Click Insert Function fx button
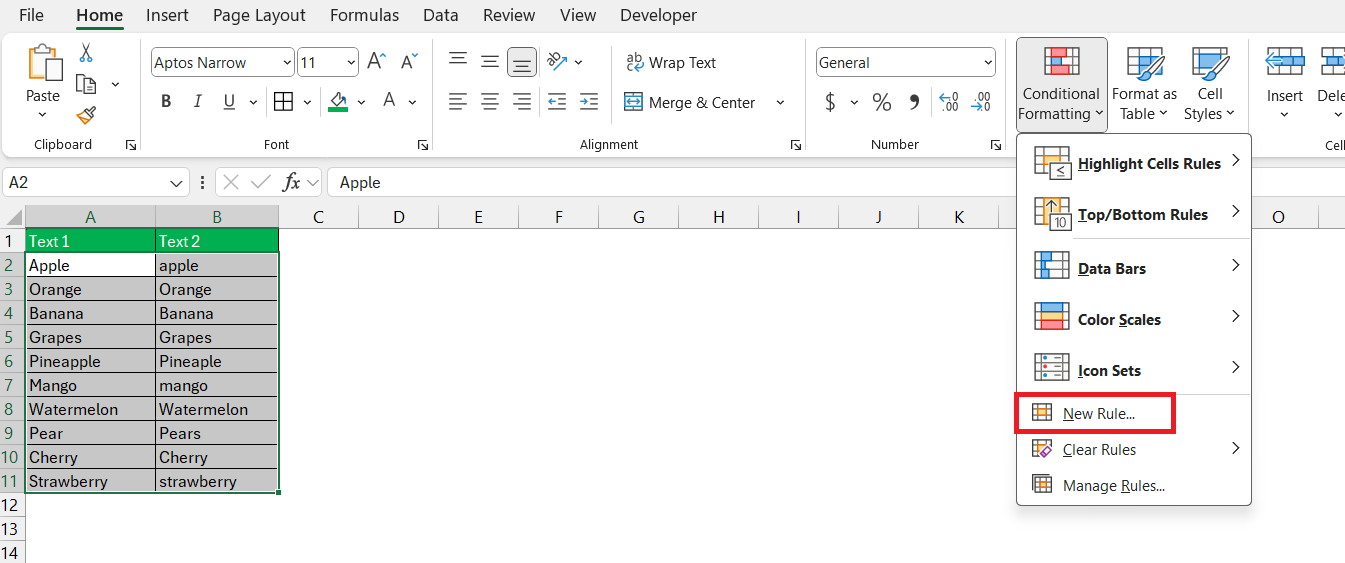The height and width of the screenshot is (563, 1345). tap(292, 182)
